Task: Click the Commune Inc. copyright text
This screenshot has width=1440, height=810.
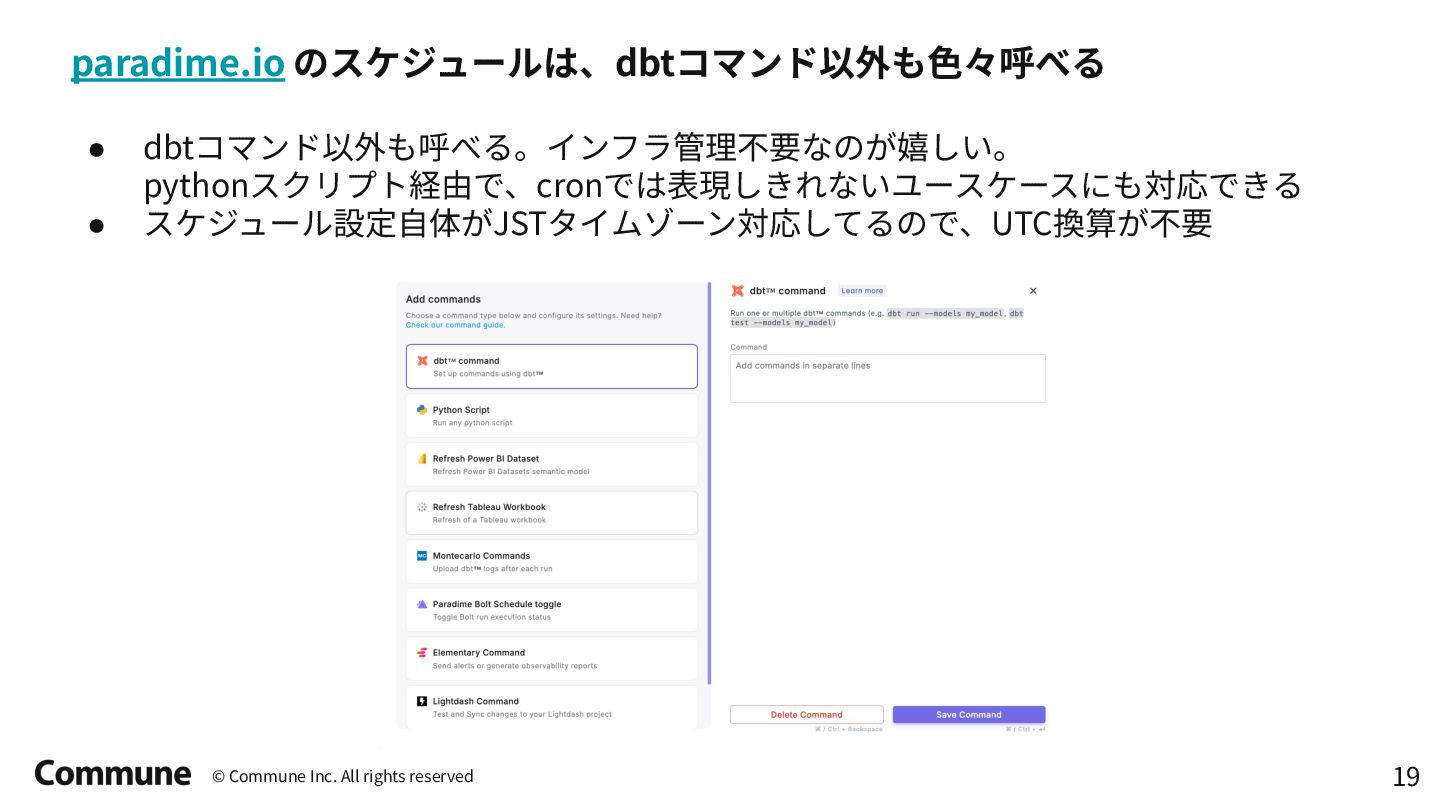Action: tap(343, 776)
